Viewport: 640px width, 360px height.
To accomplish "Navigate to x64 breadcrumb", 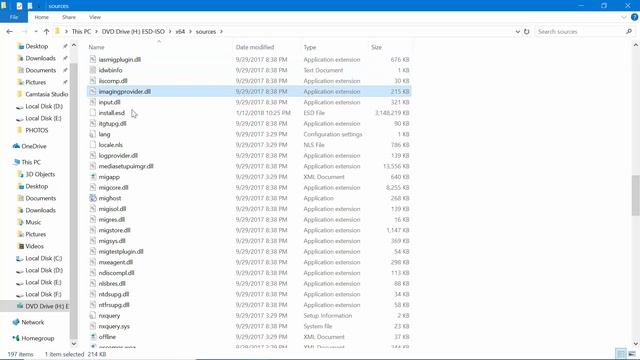I will tap(180, 31).
